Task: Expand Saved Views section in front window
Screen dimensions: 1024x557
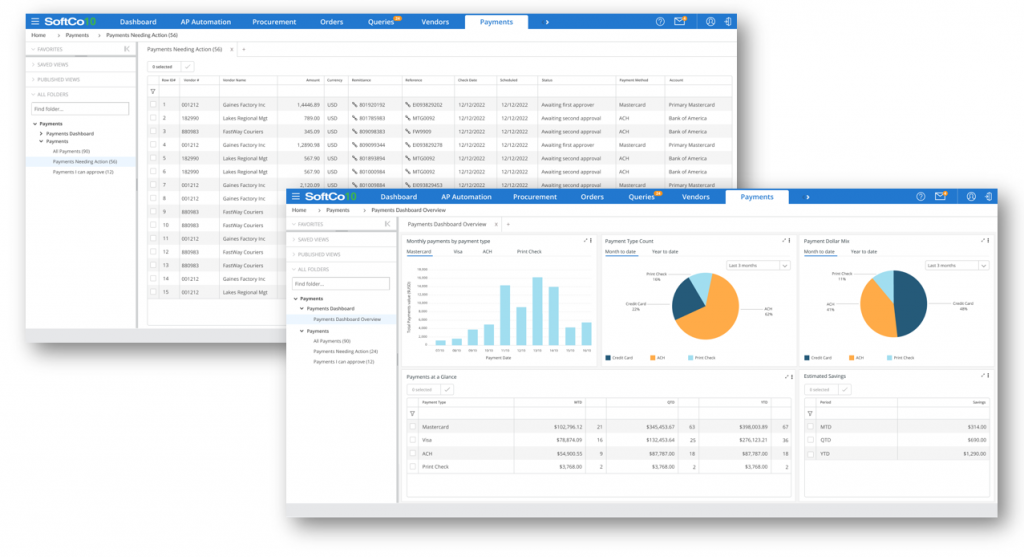Action: coord(310,240)
